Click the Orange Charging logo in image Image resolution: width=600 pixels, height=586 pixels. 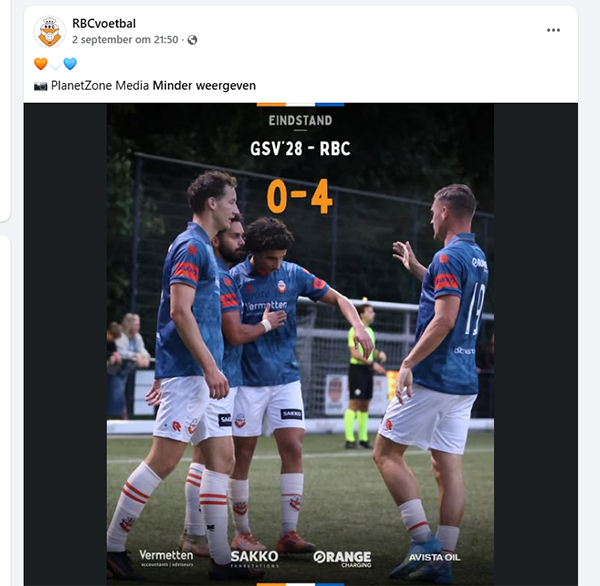(342, 558)
